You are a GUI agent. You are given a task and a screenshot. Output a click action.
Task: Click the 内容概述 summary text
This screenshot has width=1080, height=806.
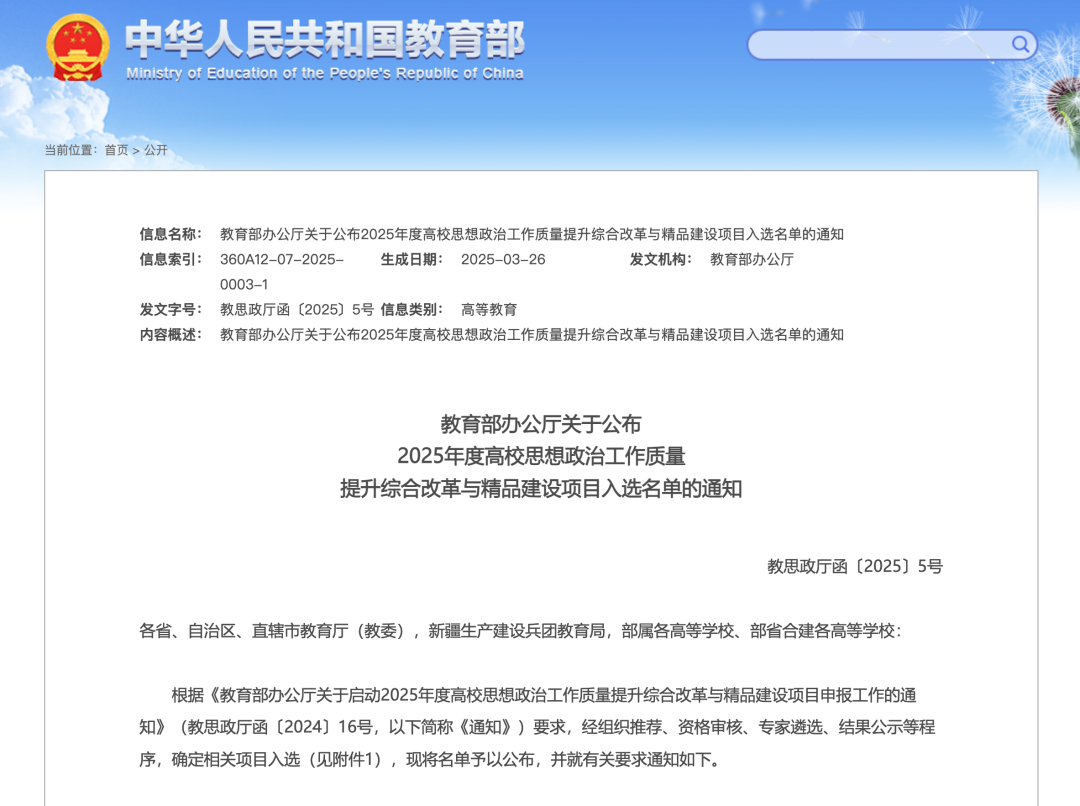point(531,334)
